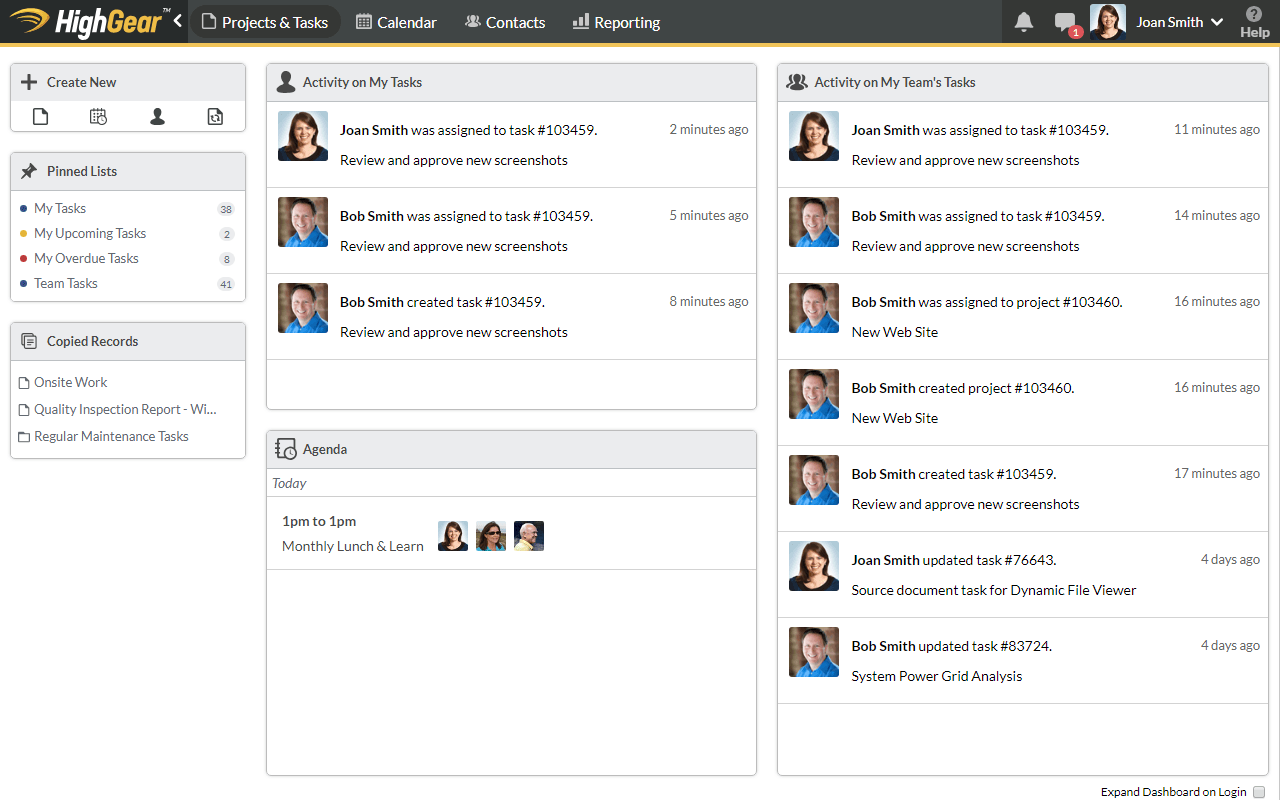1280x800 pixels.
Task: Click the new calendar event icon
Action: pyautogui.click(x=98, y=117)
